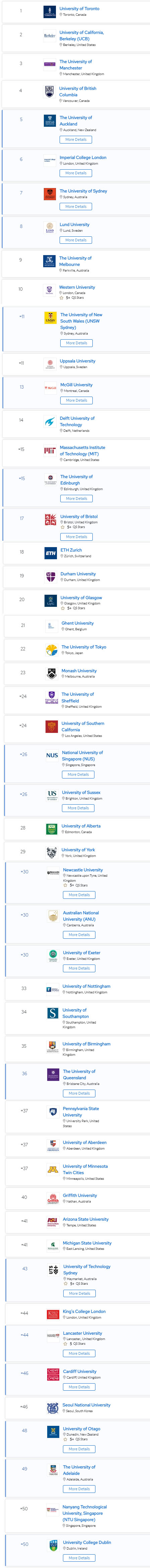The width and height of the screenshot is (150, 1568).
Task: Click the Western University star rating icon
Action: (x=61, y=298)
